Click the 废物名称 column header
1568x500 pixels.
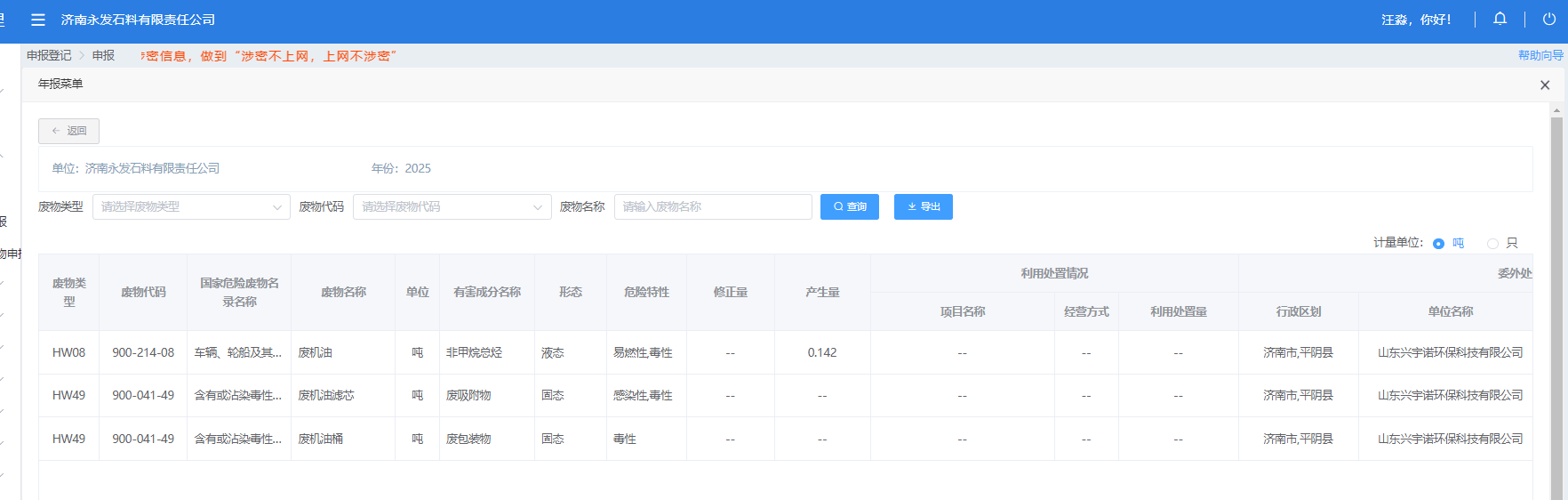pyautogui.click(x=343, y=292)
